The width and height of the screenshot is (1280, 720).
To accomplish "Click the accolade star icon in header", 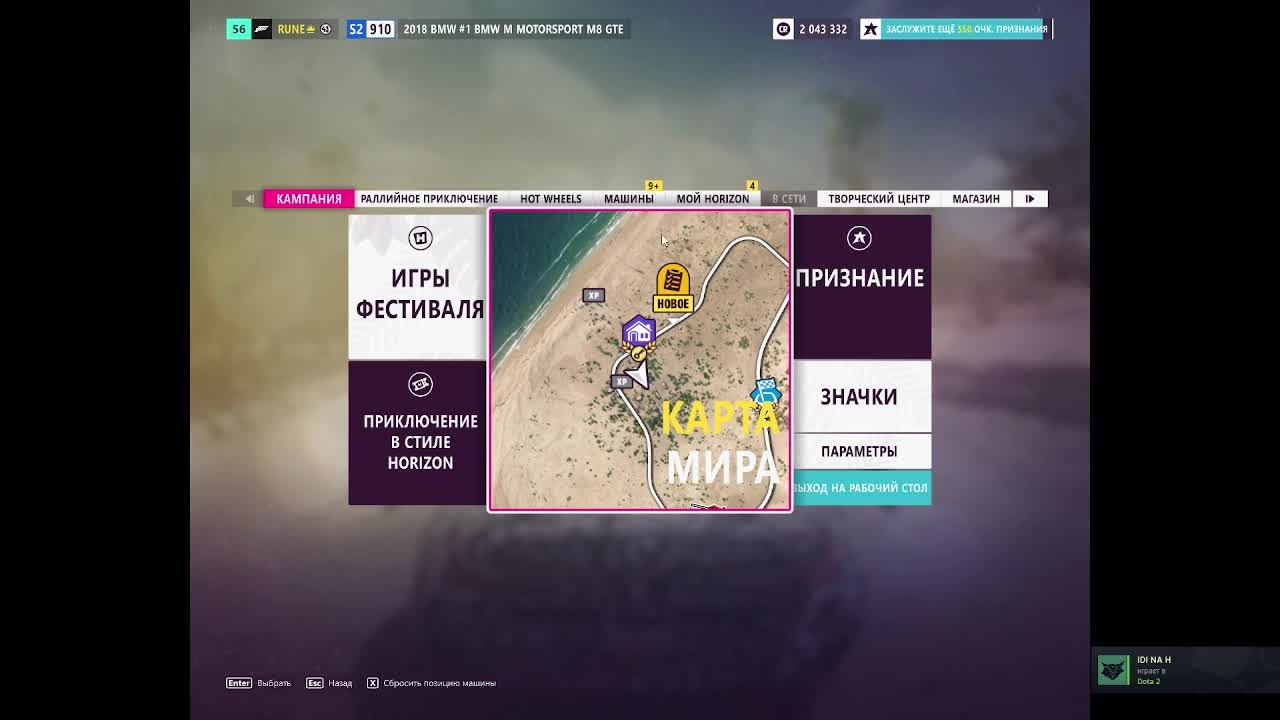I will 870,29.
